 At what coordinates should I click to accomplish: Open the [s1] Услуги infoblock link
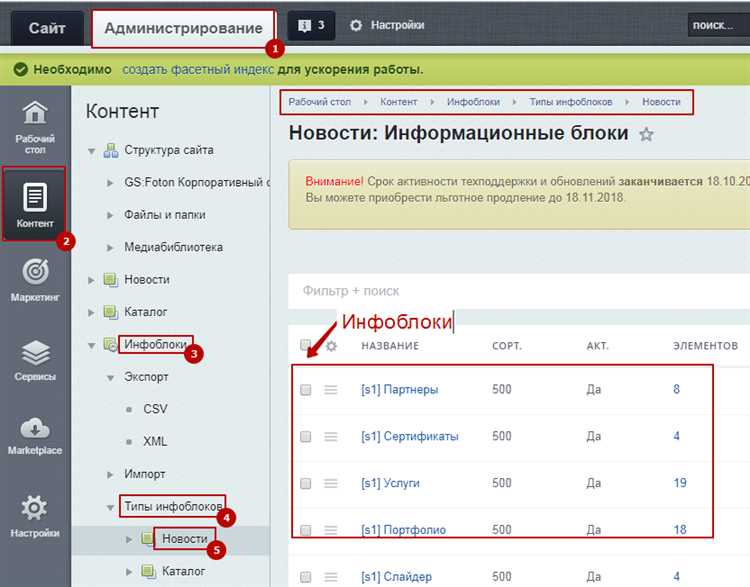pyautogui.click(x=390, y=483)
